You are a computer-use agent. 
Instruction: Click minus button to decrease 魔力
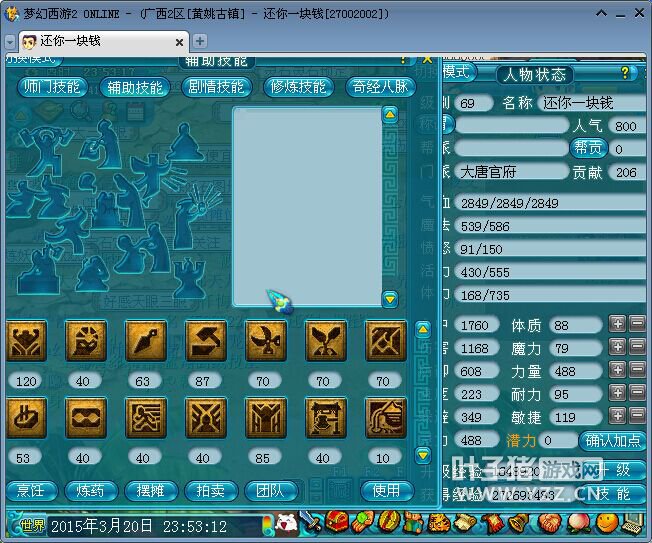click(637, 346)
